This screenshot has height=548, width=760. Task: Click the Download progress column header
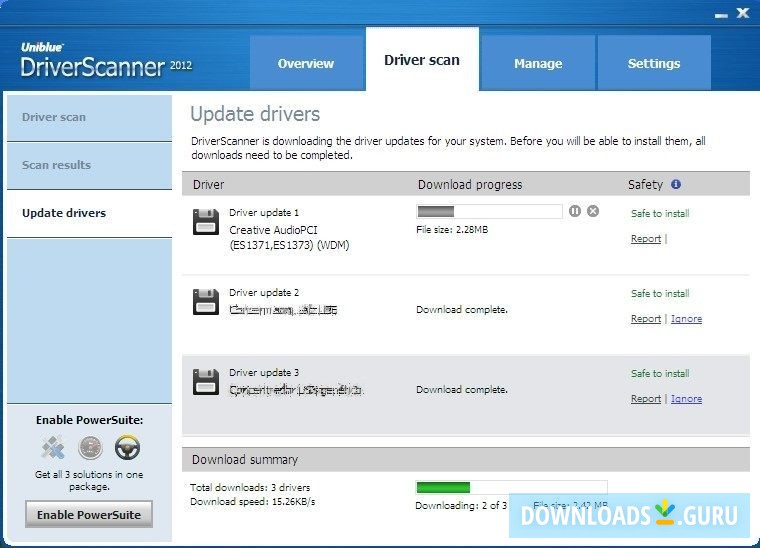[x=470, y=185]
